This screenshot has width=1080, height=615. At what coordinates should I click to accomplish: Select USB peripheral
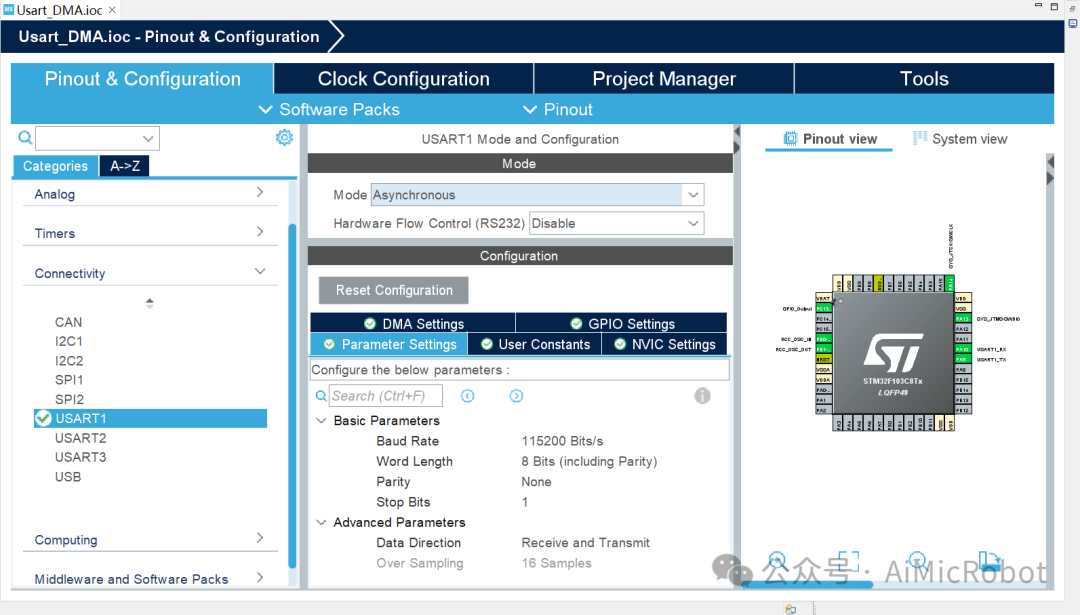pos(68,477)
